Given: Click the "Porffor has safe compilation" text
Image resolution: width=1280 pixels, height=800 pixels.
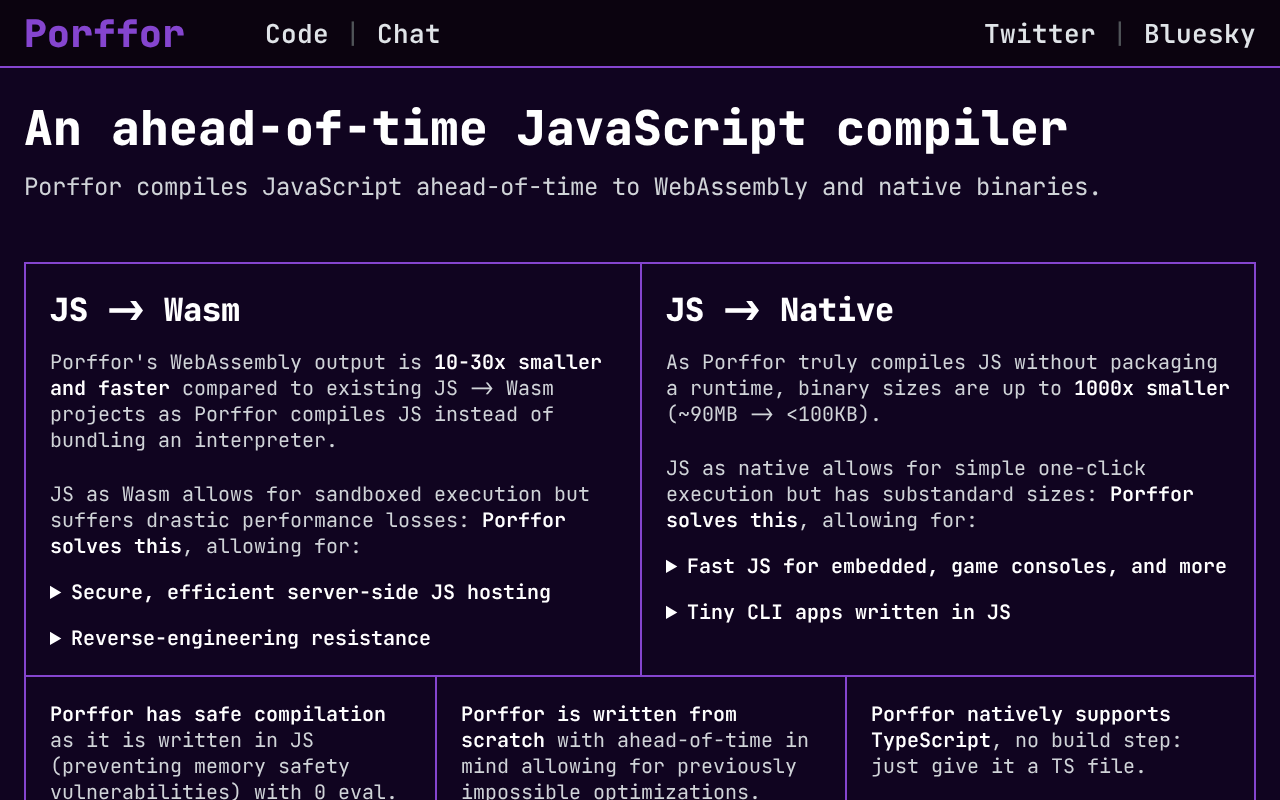Looking at the screenshot, I should coord(218,714).
